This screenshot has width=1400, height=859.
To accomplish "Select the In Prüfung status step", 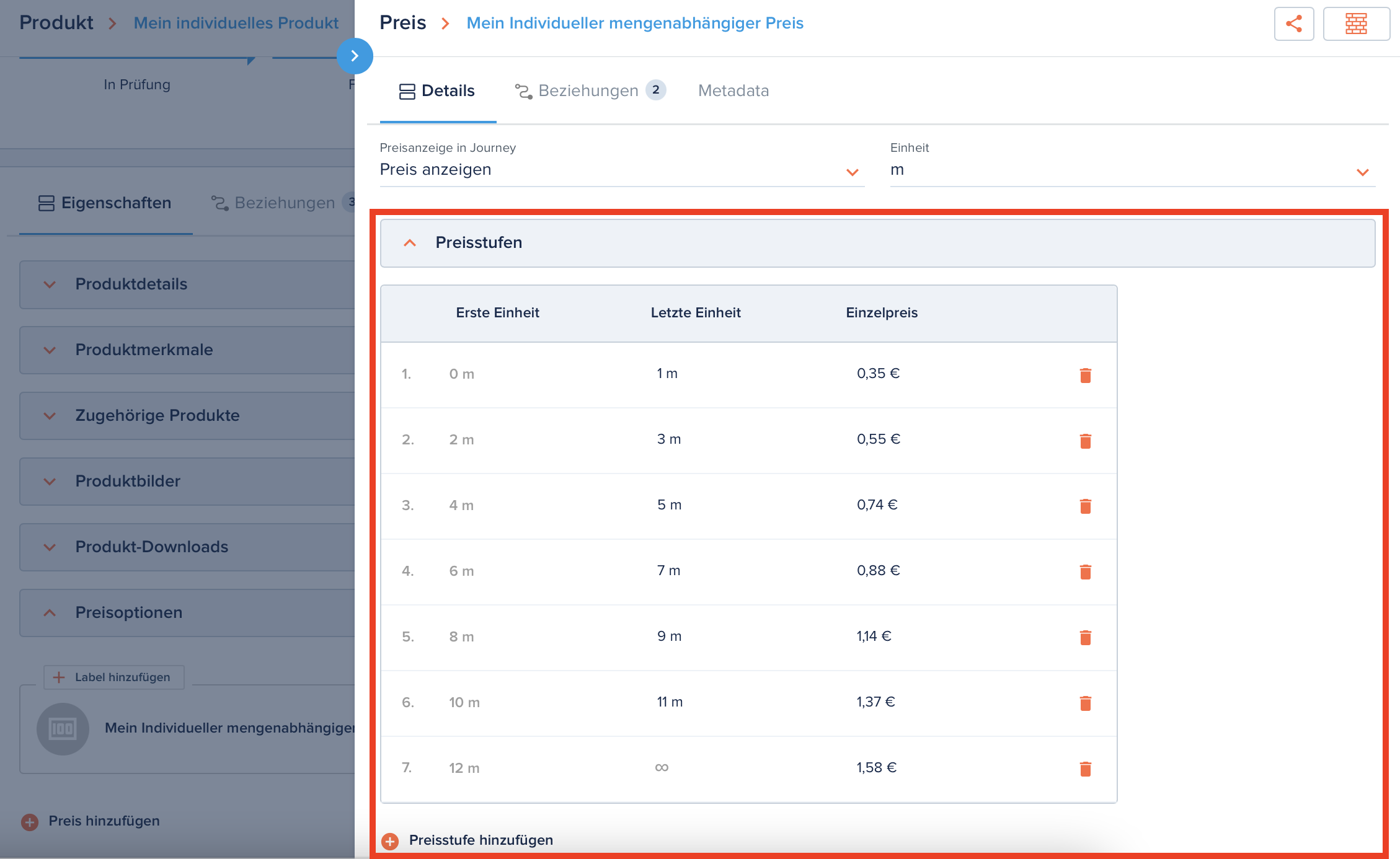I will point(137,84).
